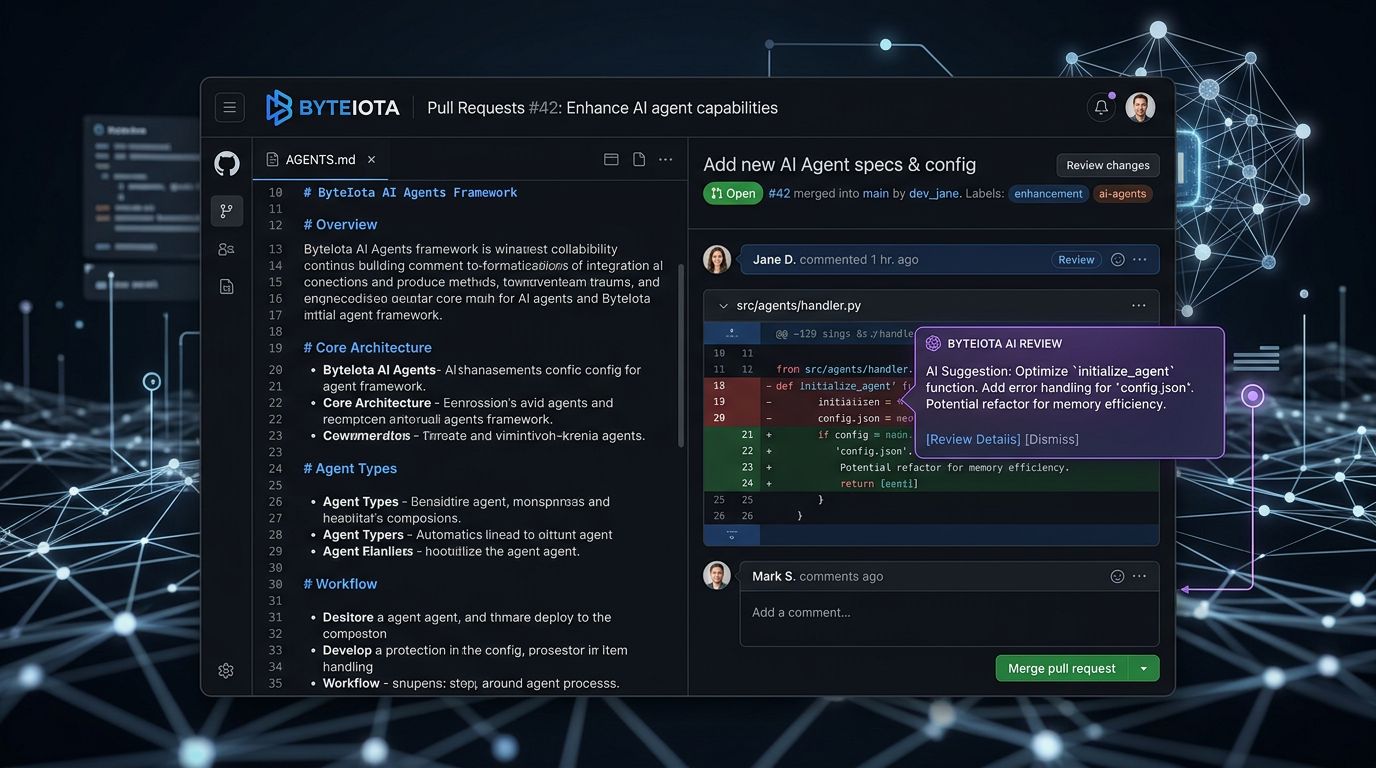The image size is (1376, 768).
Task: Click the Review badge on Jane's comment
Action: (1076, 259)
